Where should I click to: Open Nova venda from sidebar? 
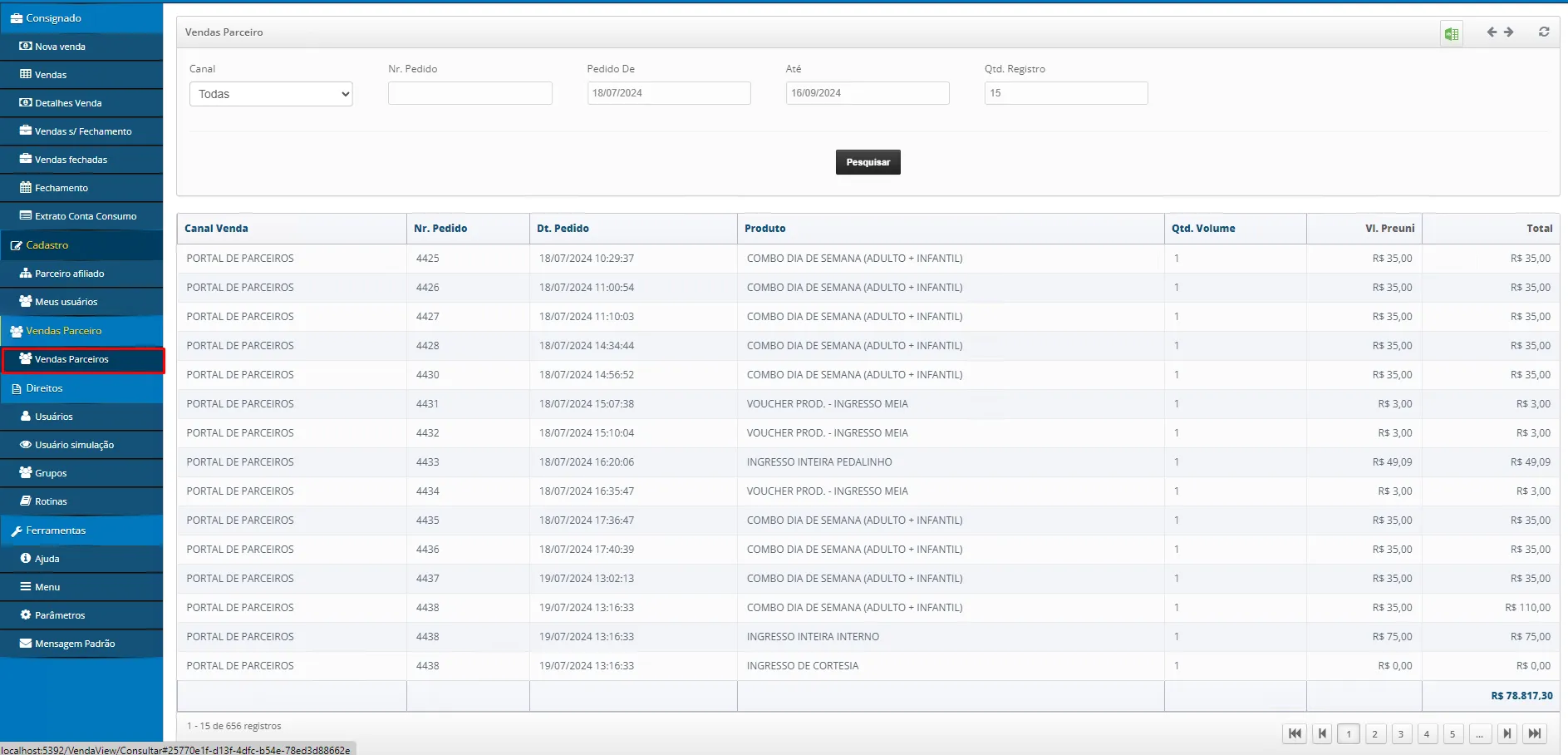click(x=60, y=47)
